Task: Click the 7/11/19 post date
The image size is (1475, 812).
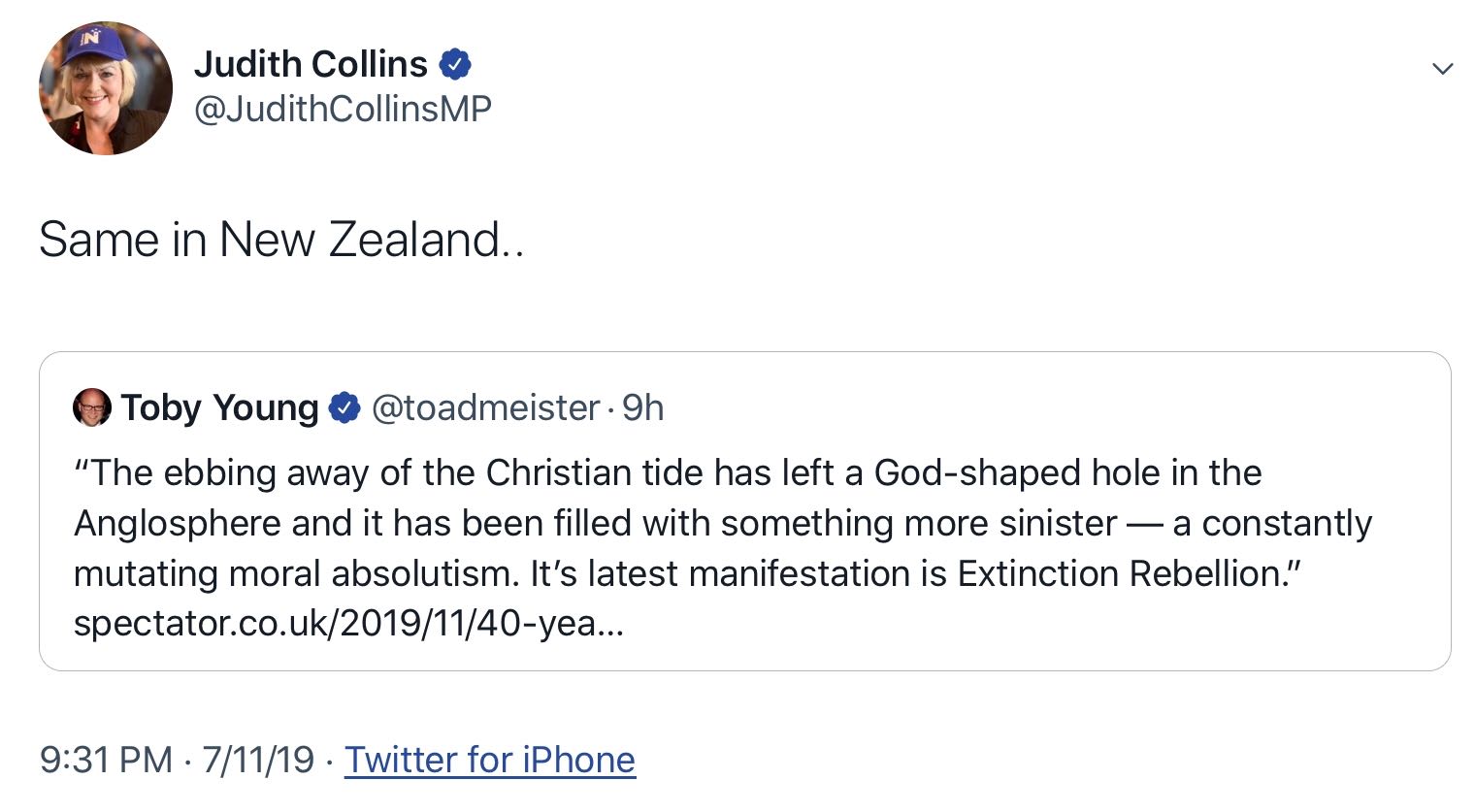Action: click(258, 760)
